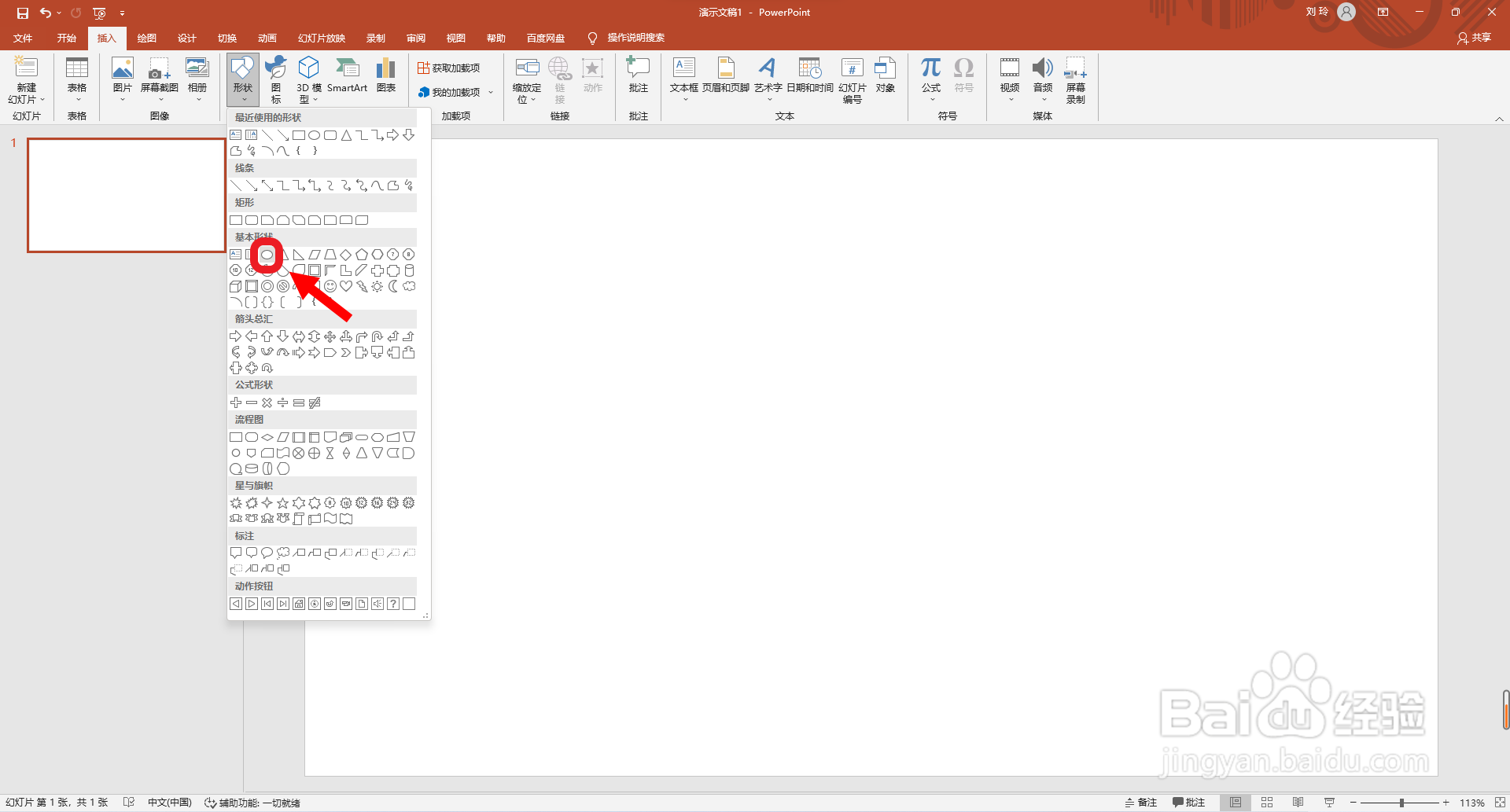1510x812 pixels.
Task: Select the wave flag shape
Action: [330, 519]
